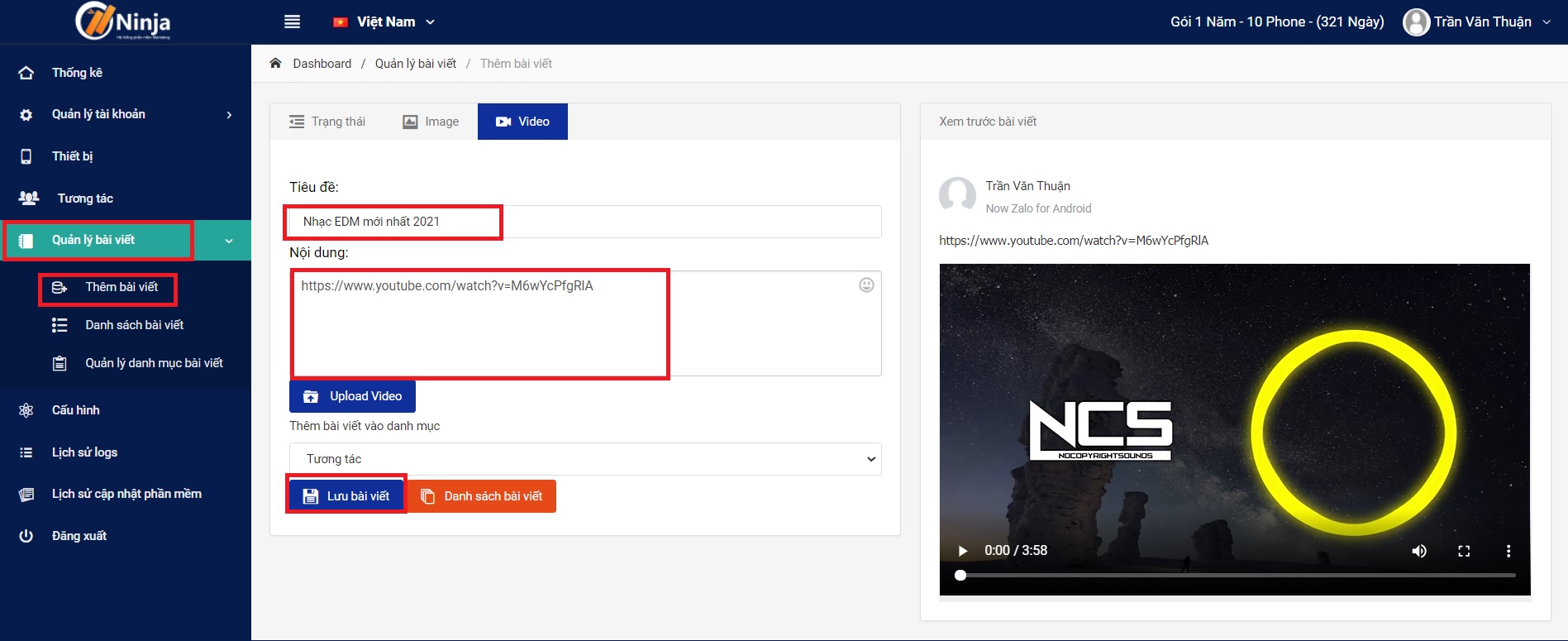Switch to the Trạng thái tab

327,122
